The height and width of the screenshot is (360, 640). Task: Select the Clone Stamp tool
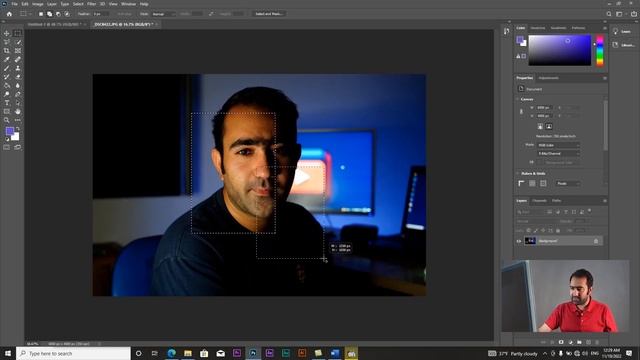tap(18, 68)
